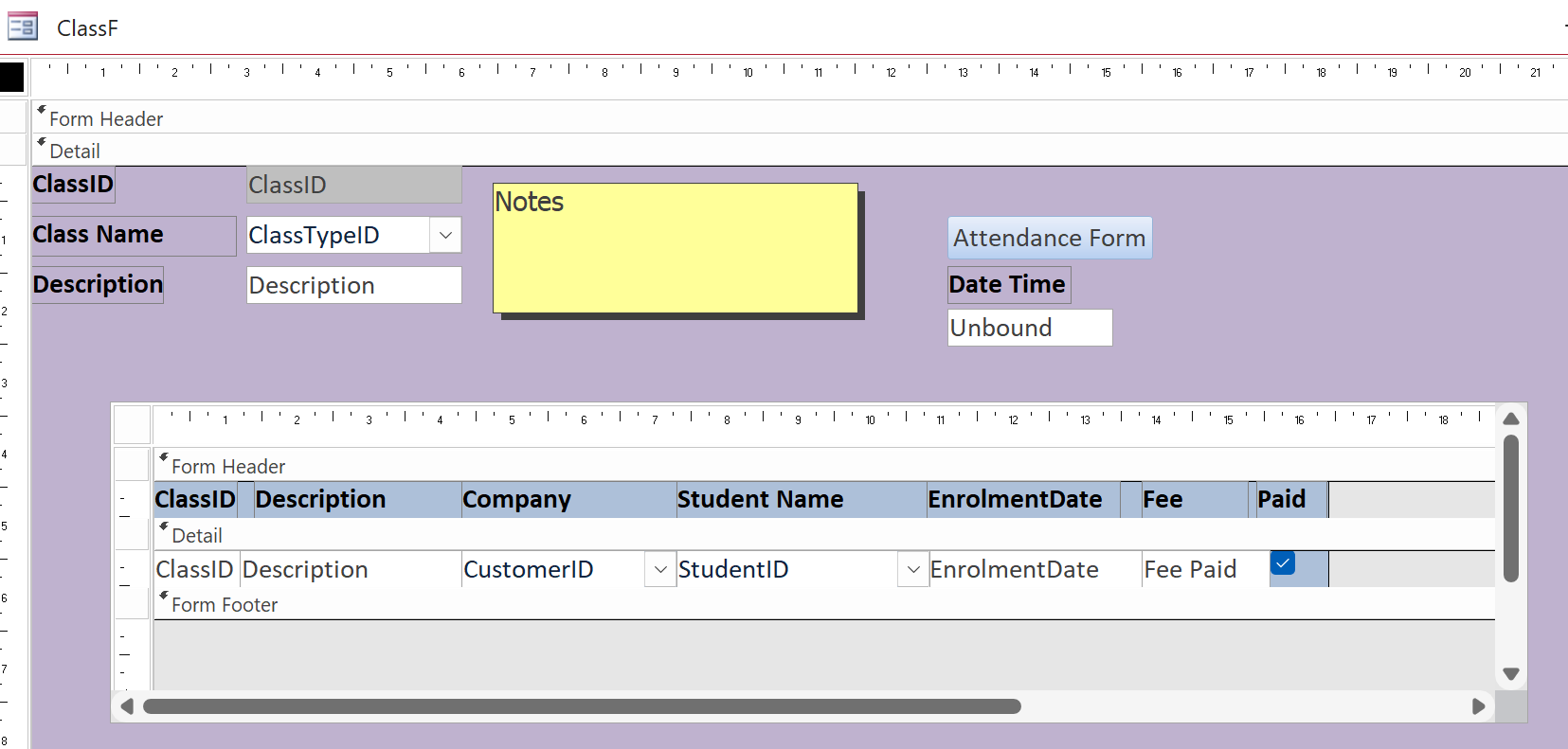Image resolution: width=1568 pixels, height=749 pixels.
Task: Toggle the Paid checkbox in subform
Action: (x=1283, y=563)
